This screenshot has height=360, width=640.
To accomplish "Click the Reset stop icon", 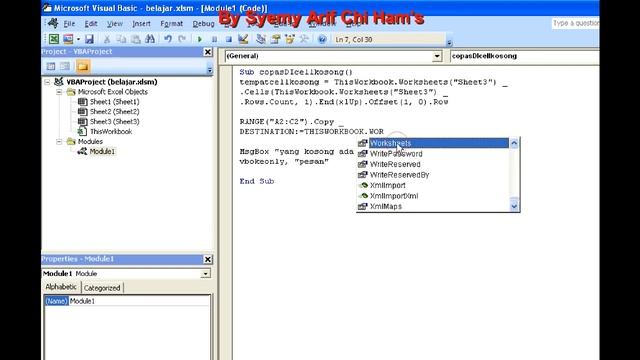I will click(229, 39).
